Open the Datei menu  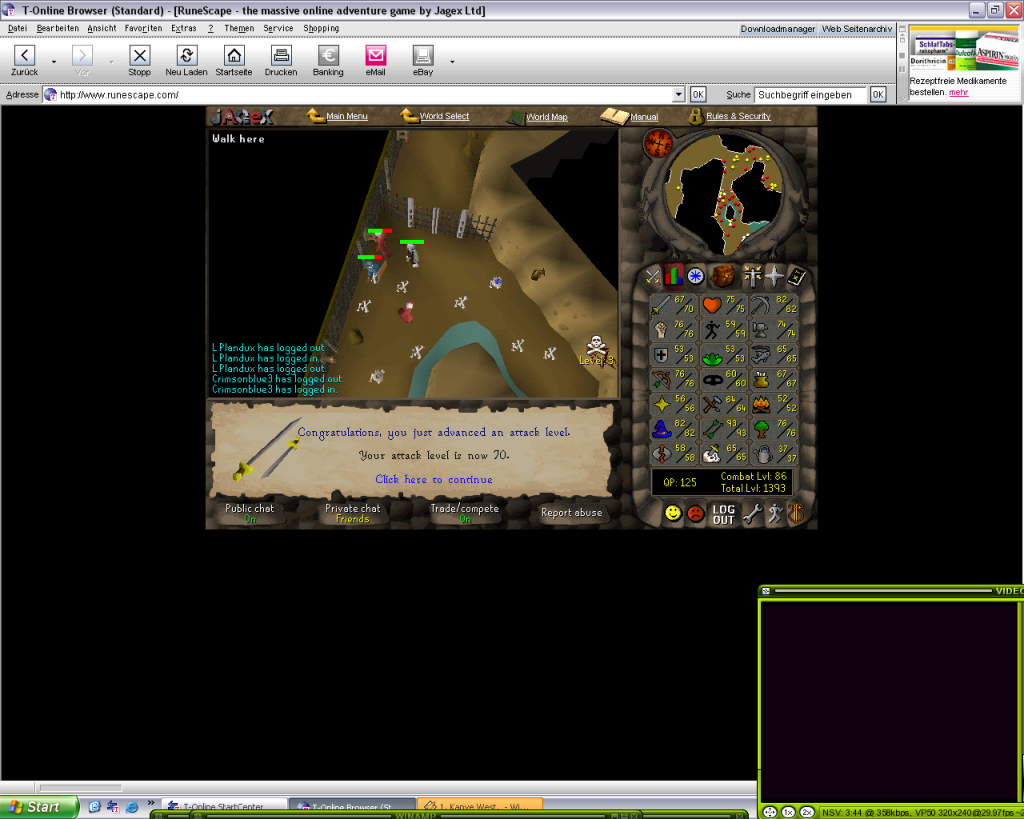[17, 29]
